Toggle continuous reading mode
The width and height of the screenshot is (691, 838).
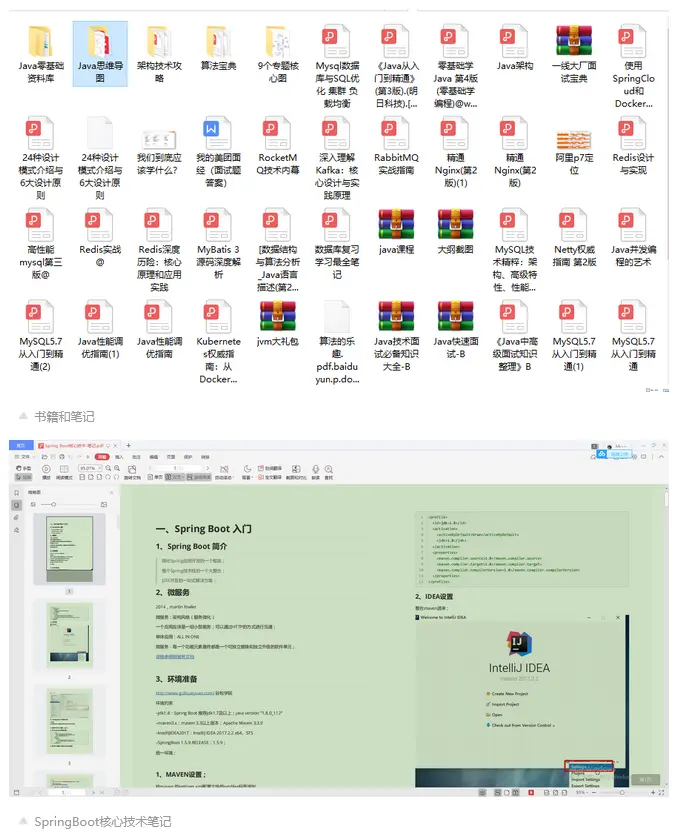pos(198,477)
